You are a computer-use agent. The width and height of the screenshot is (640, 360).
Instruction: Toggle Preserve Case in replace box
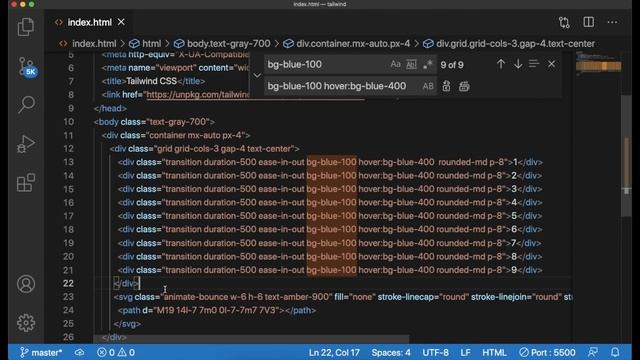(x=428, y=86)
